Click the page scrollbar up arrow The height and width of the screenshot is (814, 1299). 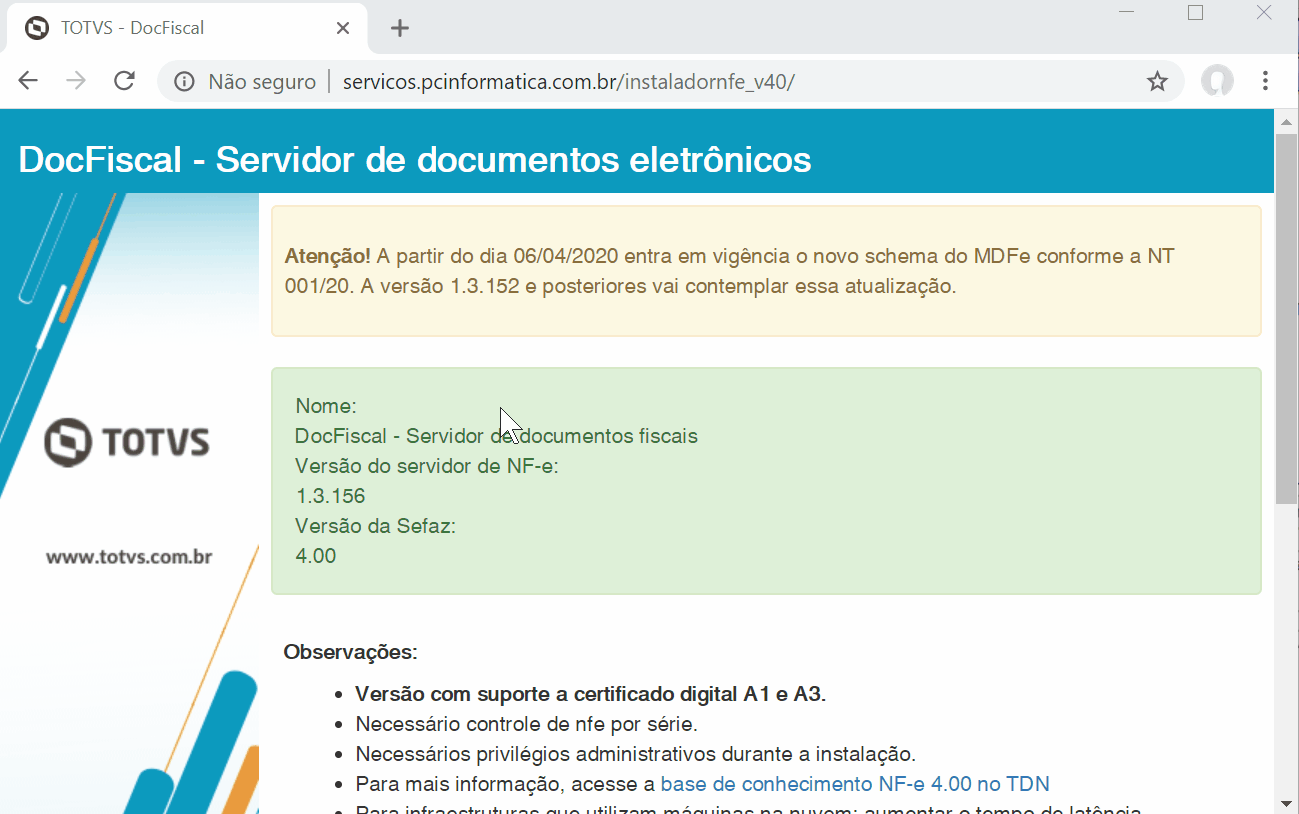click(1287, 121)
